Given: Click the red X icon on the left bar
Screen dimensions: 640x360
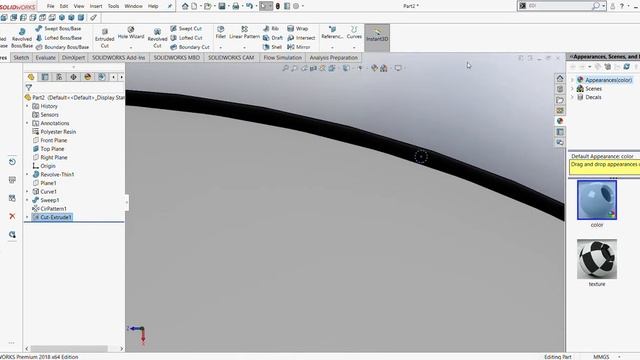Looking at the screenshot, I should tap(12, 216).
